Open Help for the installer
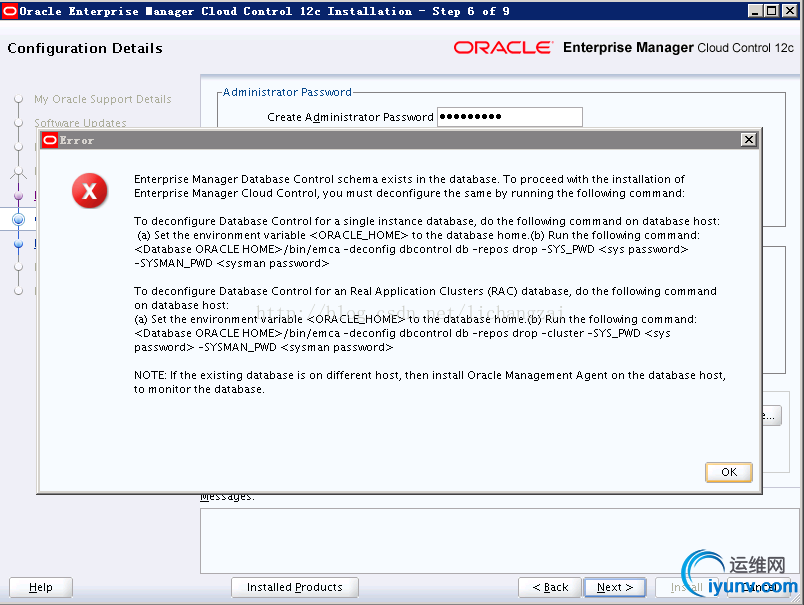Image resolution: width=804 pixels, height=605 pixels. coord(41,587)
